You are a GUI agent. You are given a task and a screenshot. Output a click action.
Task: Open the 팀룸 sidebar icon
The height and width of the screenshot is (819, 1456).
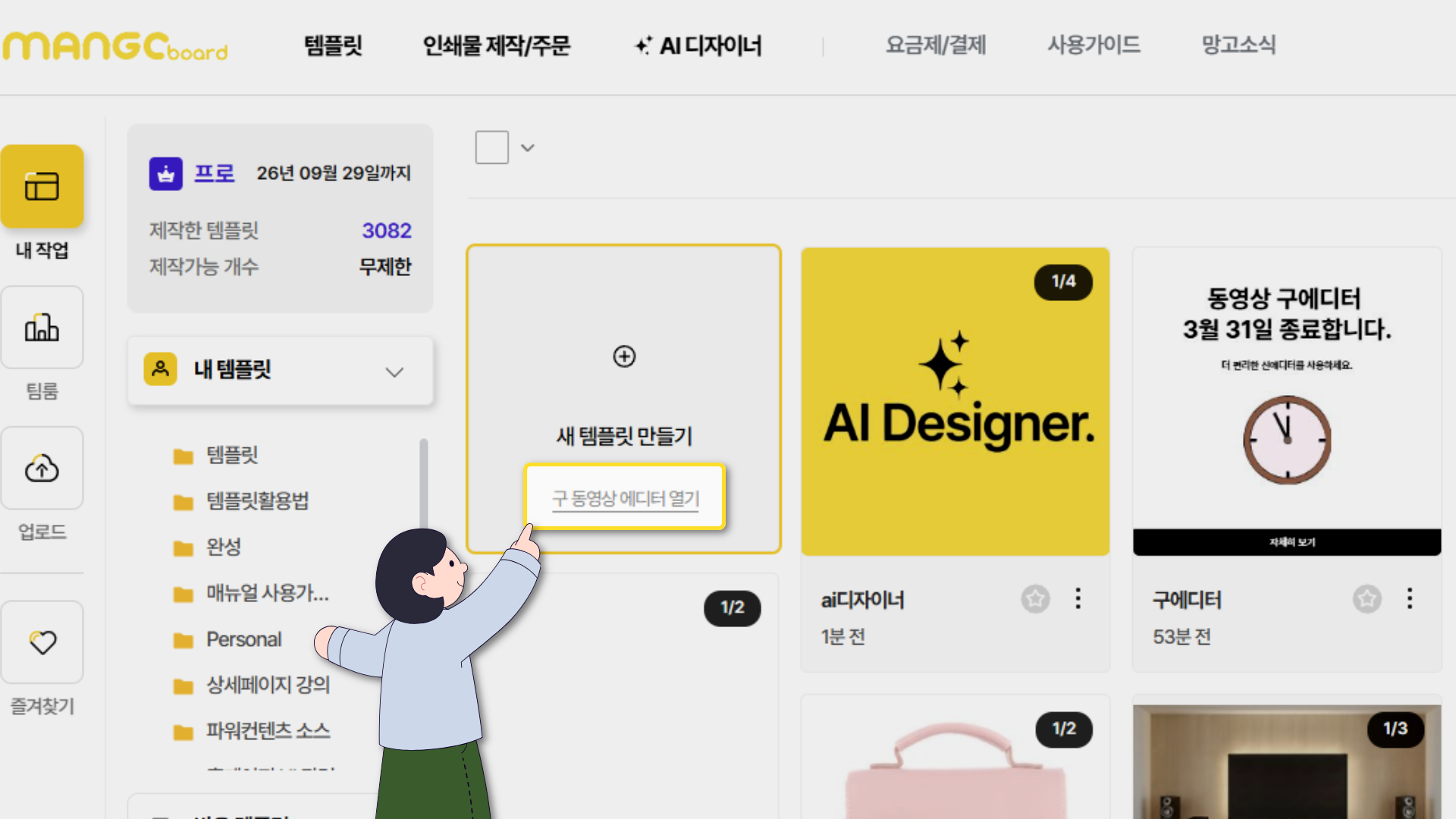(x=42, y=328)
